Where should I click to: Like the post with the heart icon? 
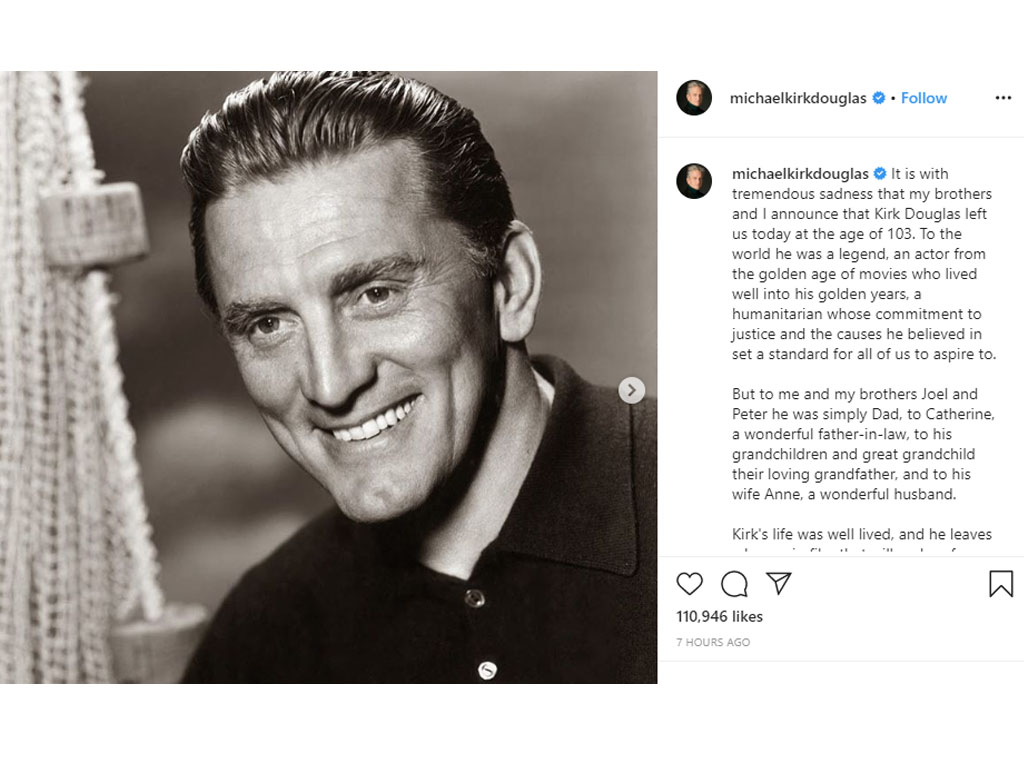click(689, 584)
